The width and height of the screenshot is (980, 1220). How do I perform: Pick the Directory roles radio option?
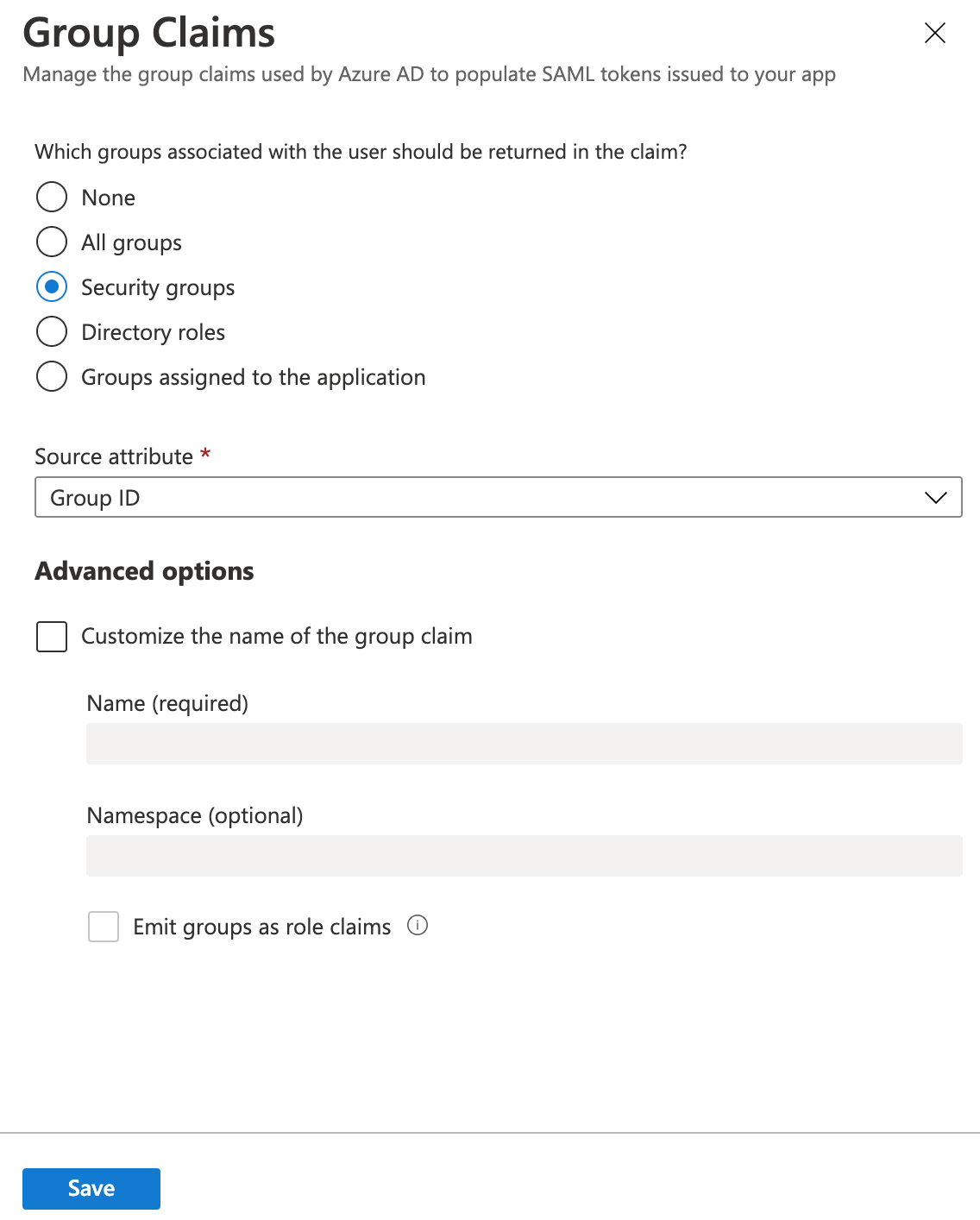coord(52,331)
